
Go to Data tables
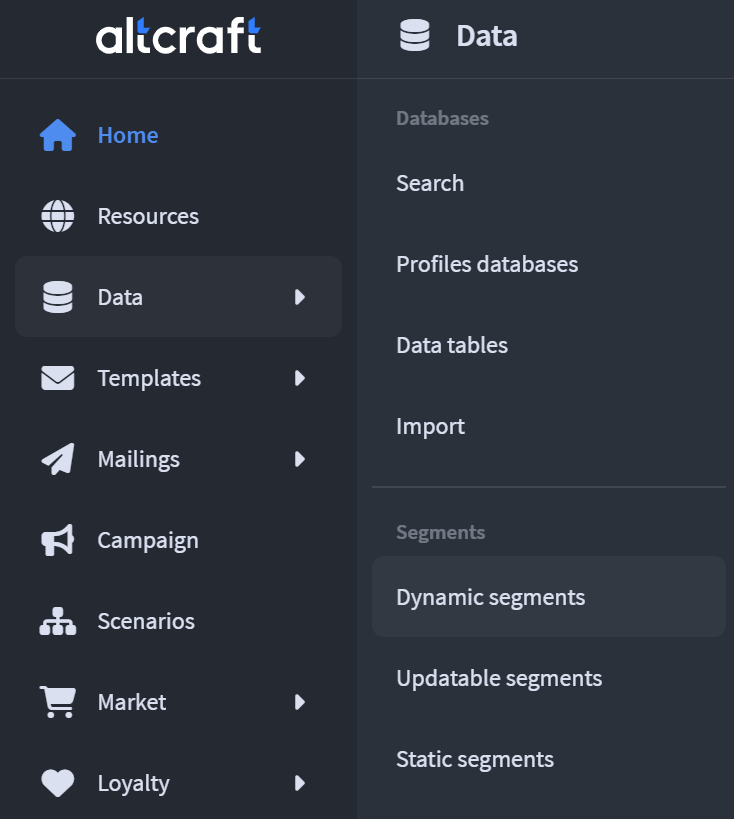(452, 345)
